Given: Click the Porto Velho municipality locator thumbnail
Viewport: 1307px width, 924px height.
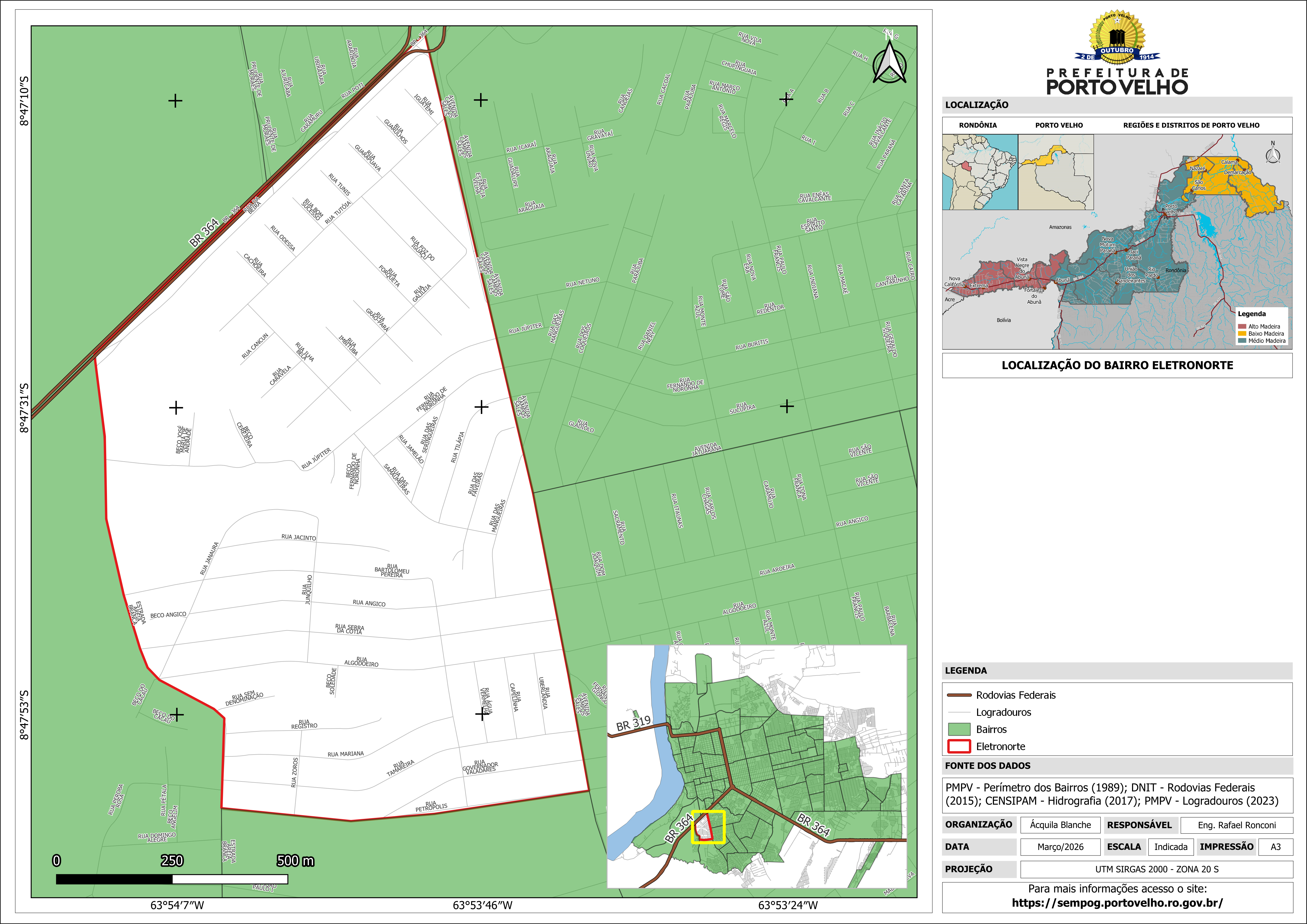Looking at the screenshot, I should tap(1055, 172).
